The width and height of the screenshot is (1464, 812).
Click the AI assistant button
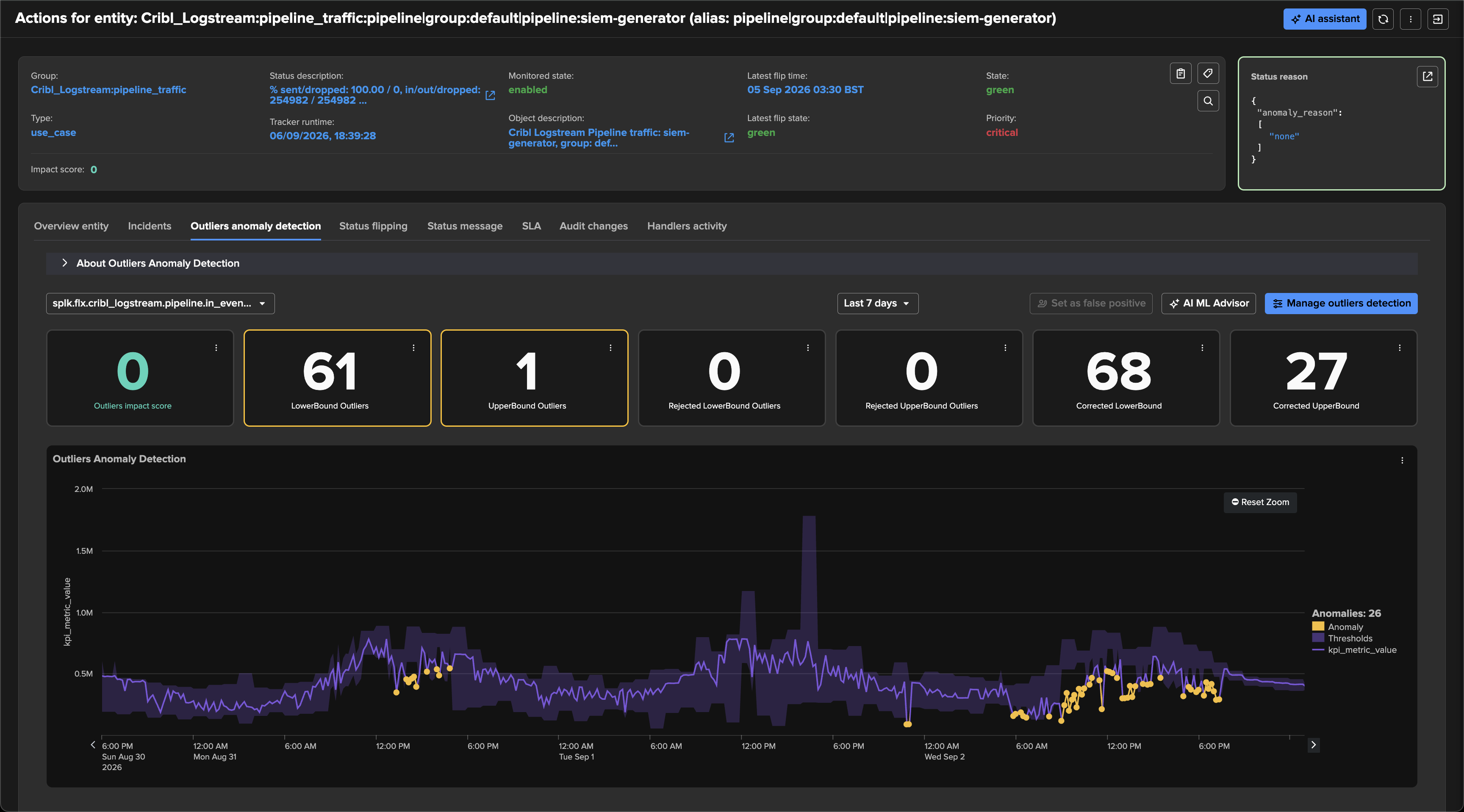coord(1324,19)
